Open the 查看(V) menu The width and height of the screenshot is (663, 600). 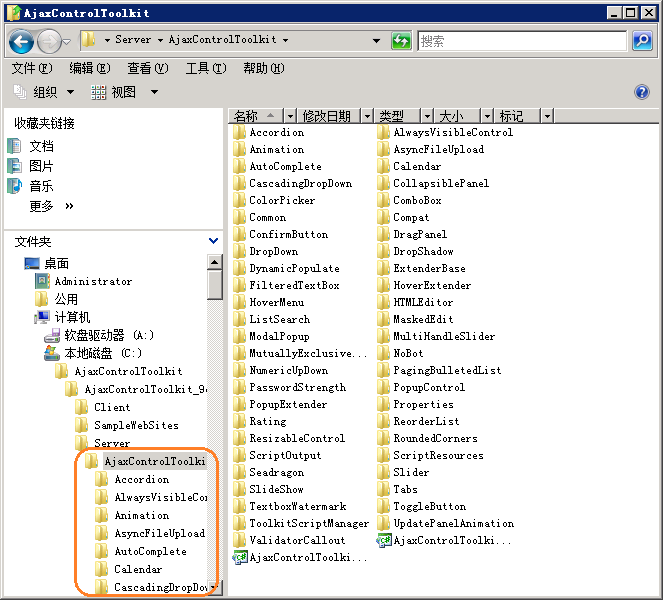pos(148,68)
